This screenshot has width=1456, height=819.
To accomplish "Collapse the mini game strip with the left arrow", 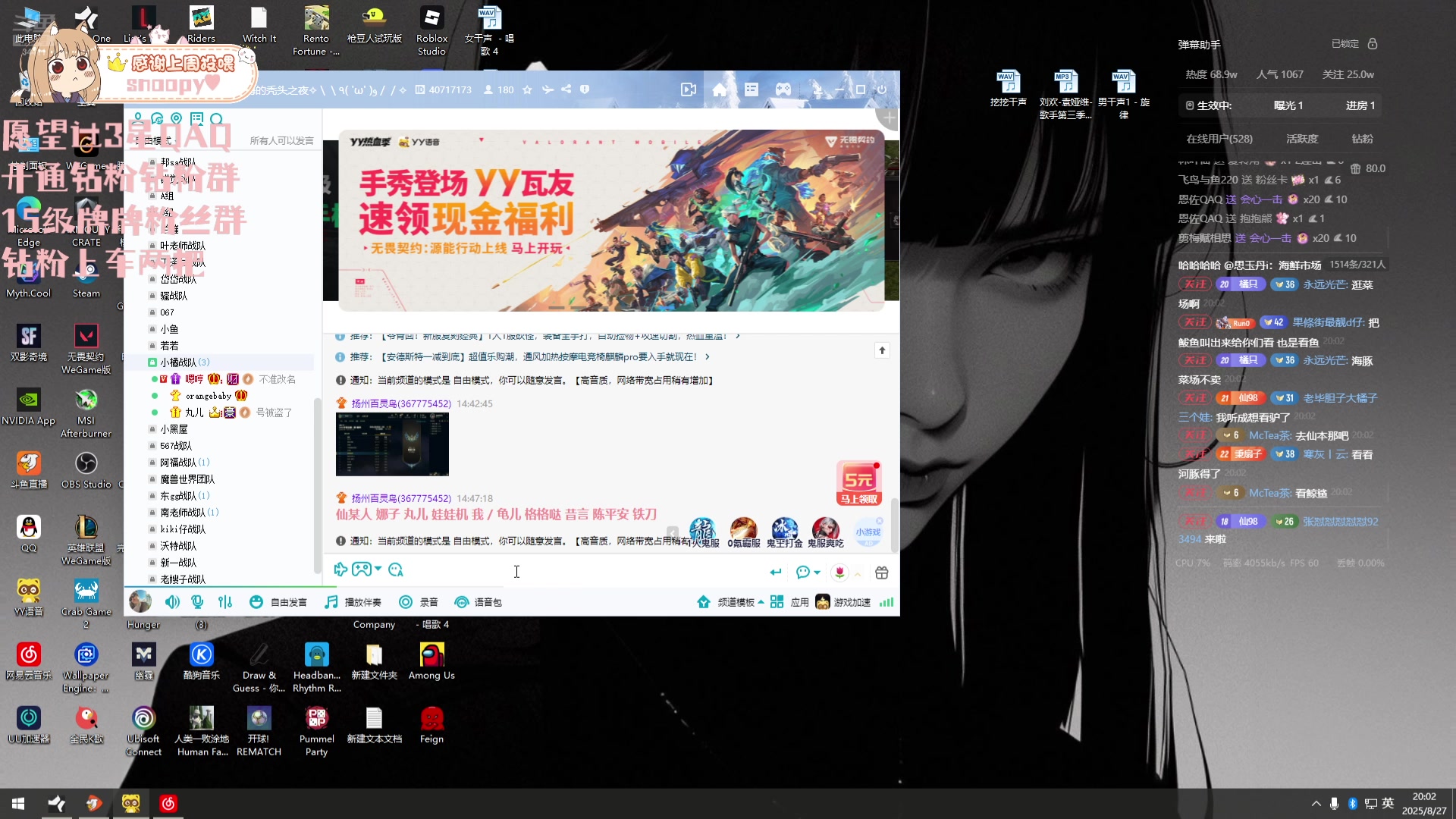I will coord(673,532).
